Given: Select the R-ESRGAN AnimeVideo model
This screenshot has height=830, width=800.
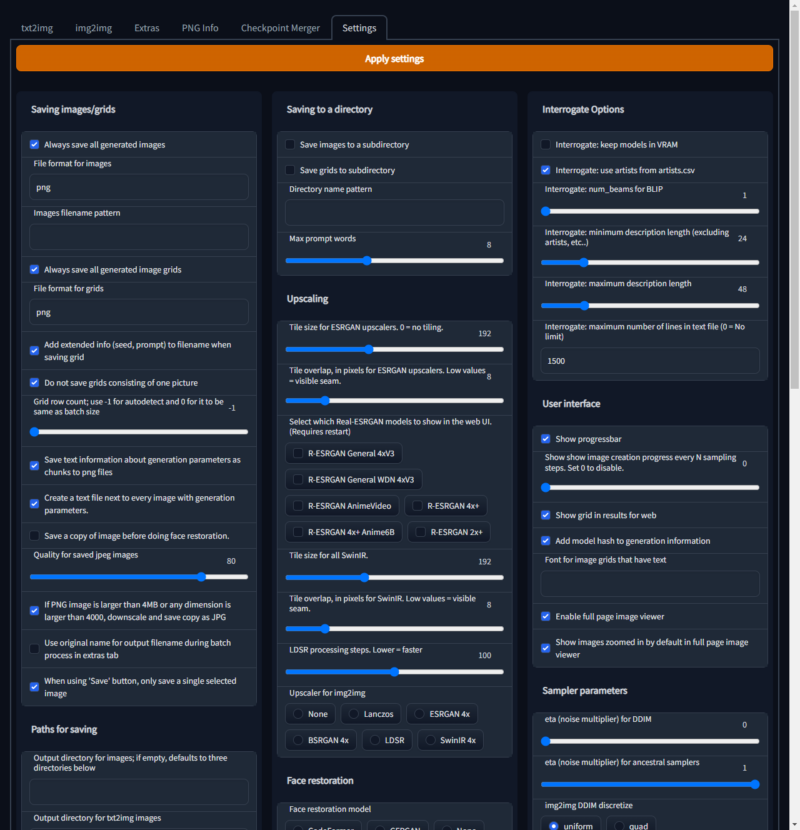Looking at the screenshot, I should 342,506.
